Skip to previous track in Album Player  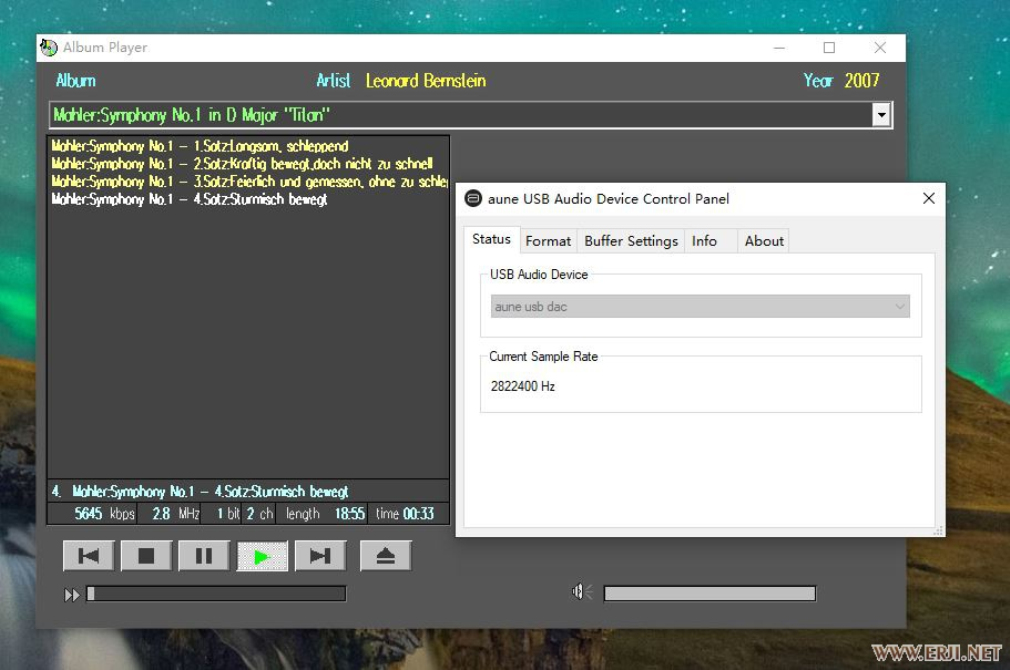click(x=88, y=556)
